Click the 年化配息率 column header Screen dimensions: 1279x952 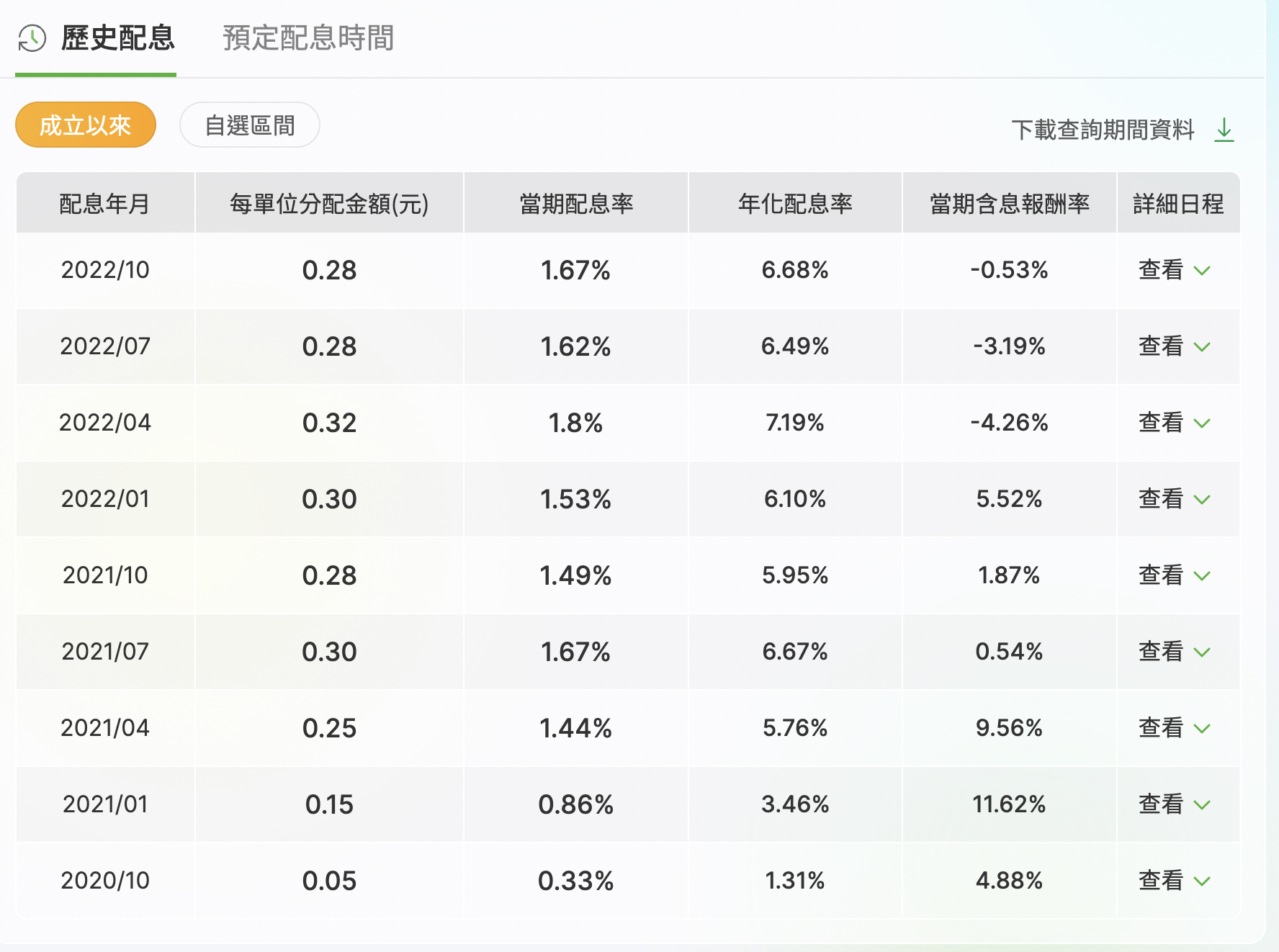(795, 204)
